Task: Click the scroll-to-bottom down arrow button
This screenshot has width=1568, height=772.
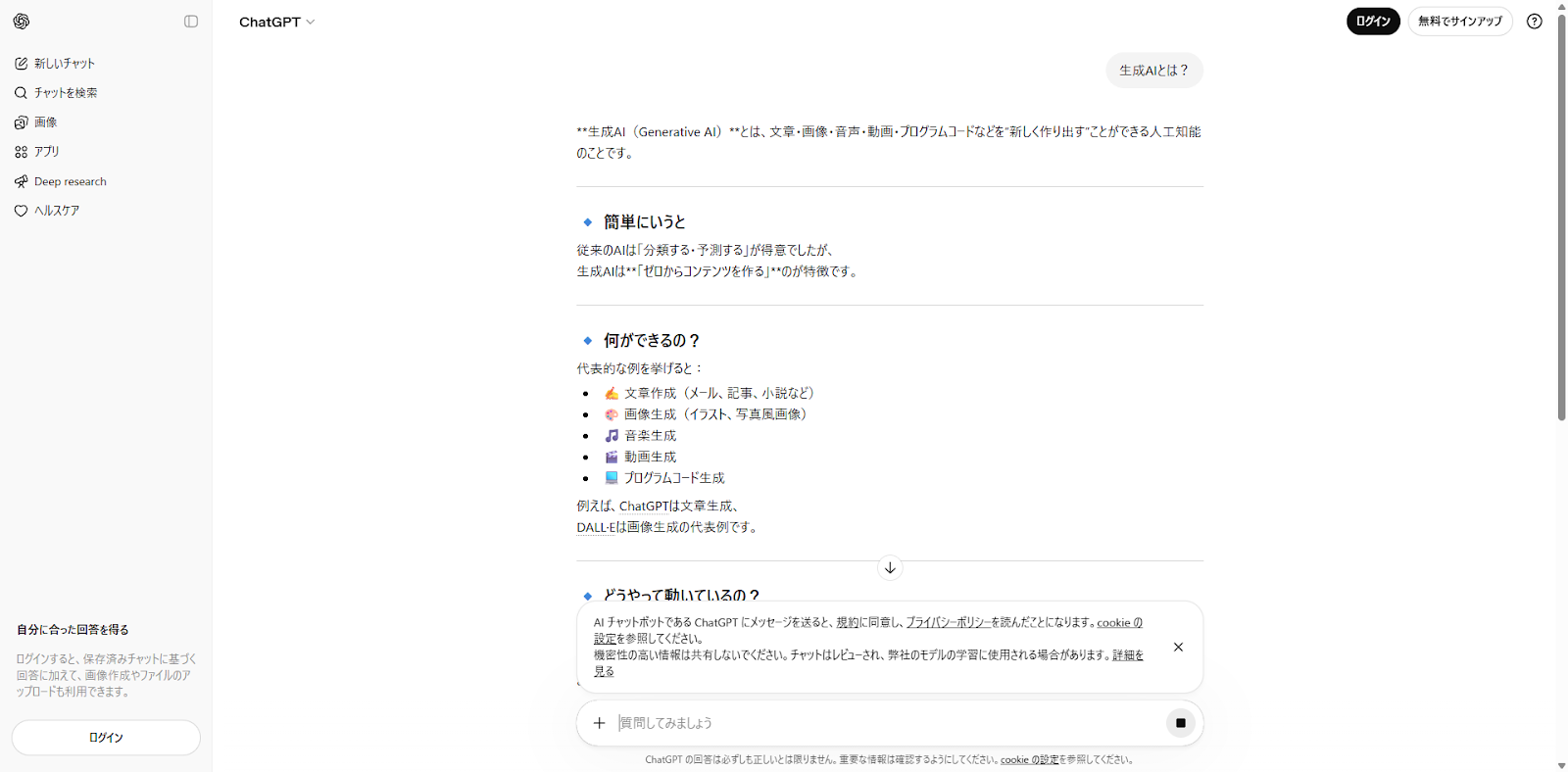Action: coord(890,568)
